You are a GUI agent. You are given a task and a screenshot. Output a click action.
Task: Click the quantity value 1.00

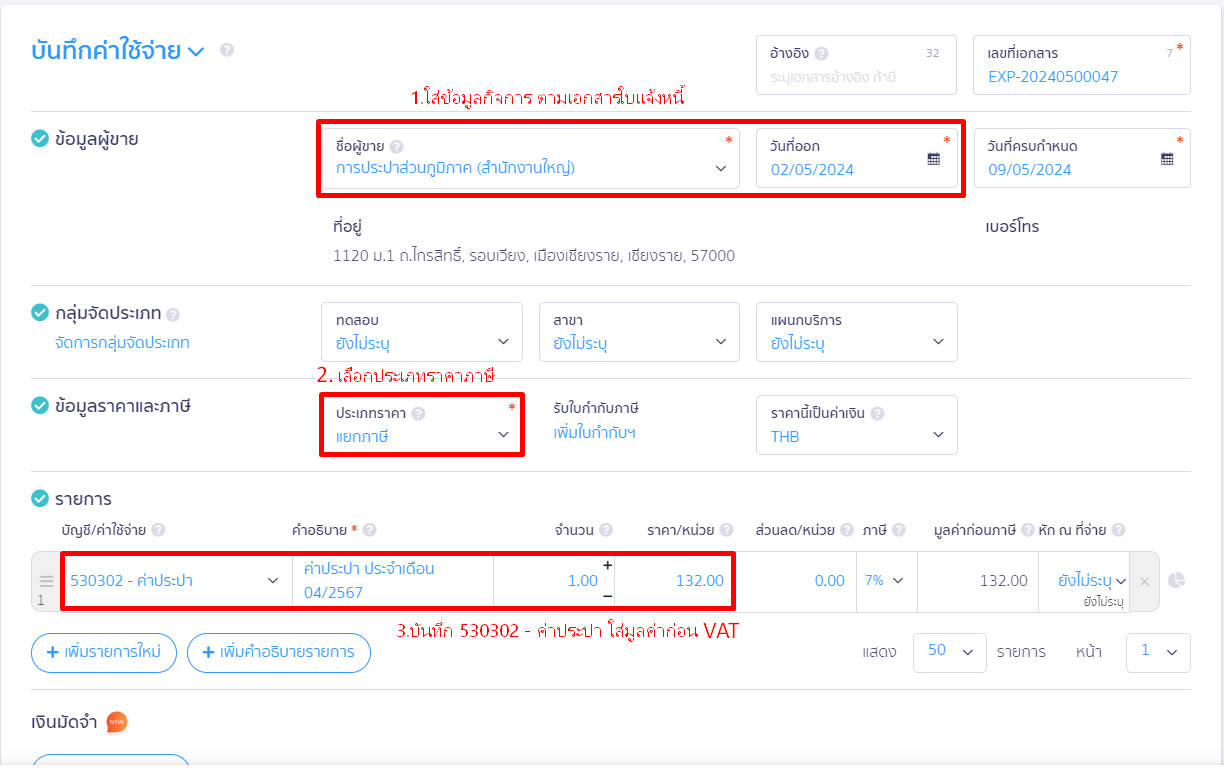(x=582, y=581)
